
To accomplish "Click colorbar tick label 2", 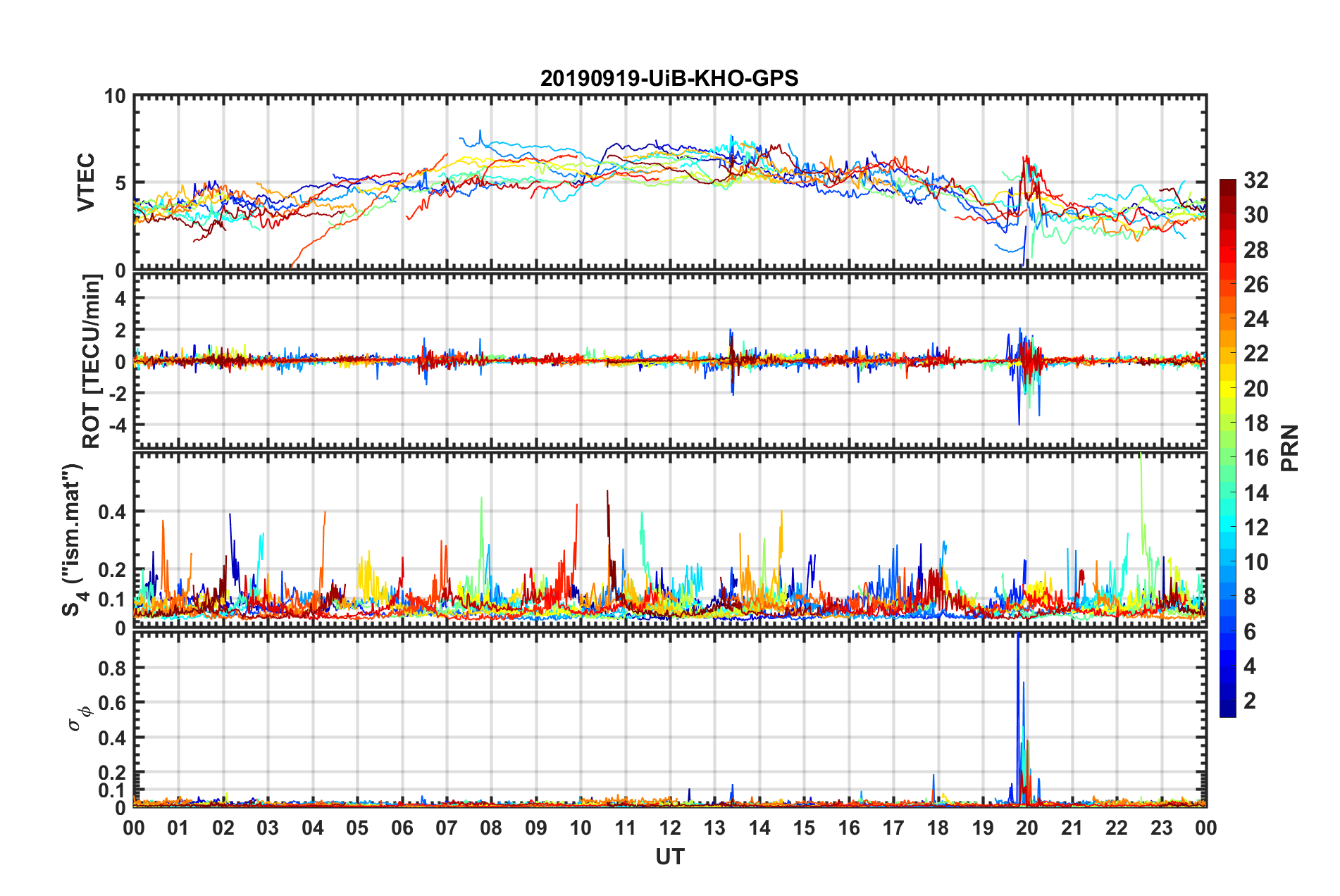I will [1249, 700].
